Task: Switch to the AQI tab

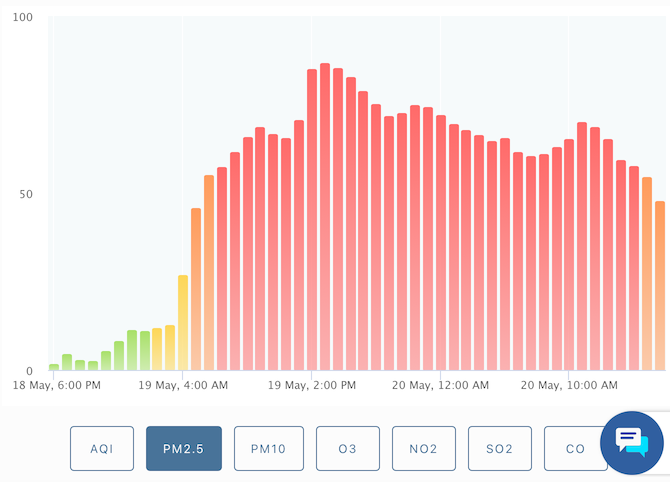Action: [102, 448]
